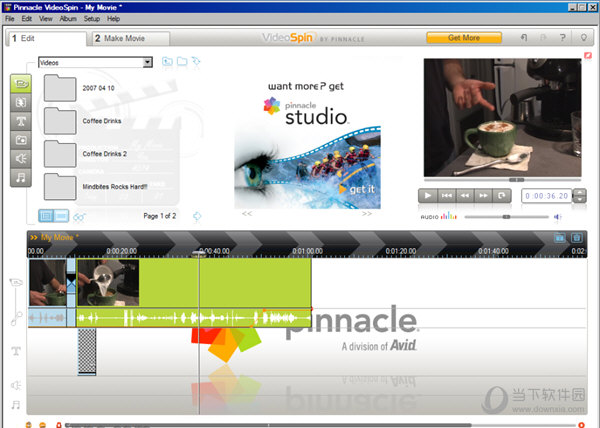Click the 0:01:00.00 timeline ruler mark
600x428 pixels.
coord(307,251)
